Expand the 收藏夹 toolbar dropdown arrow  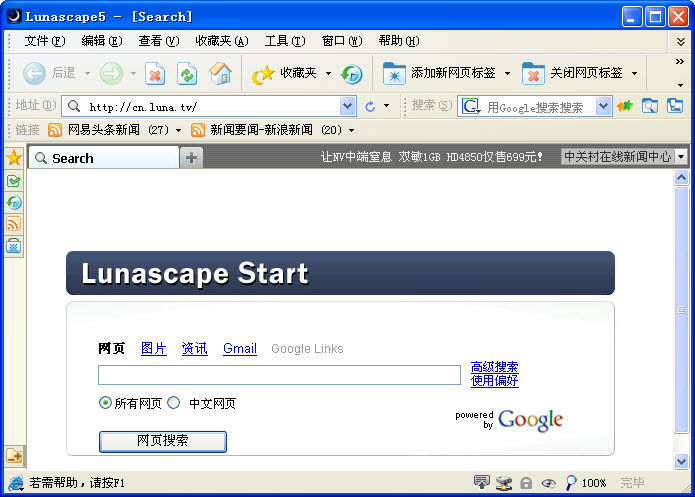click(x=328, y=73)
